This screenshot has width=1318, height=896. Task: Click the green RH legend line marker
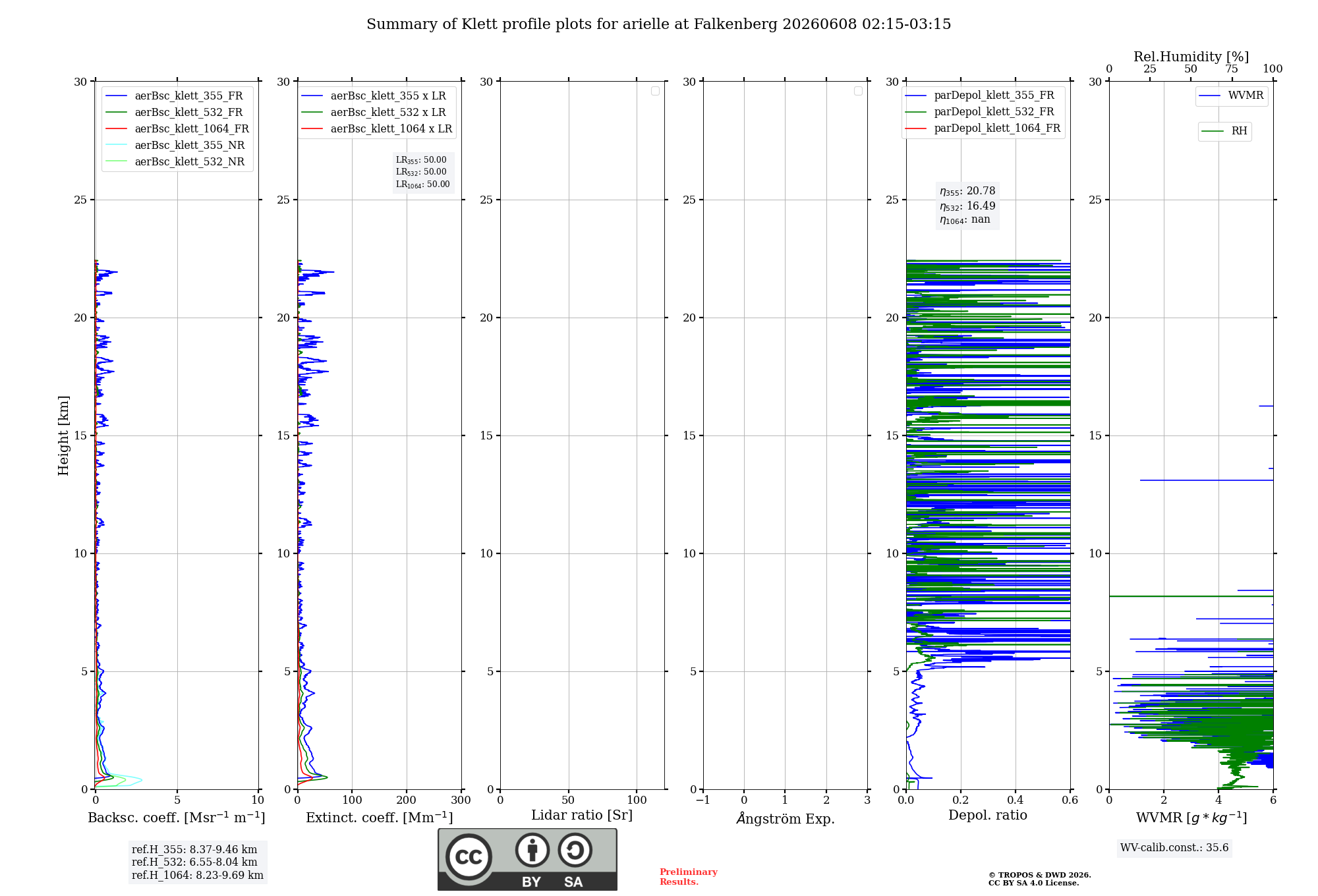tap(1213, 132)
